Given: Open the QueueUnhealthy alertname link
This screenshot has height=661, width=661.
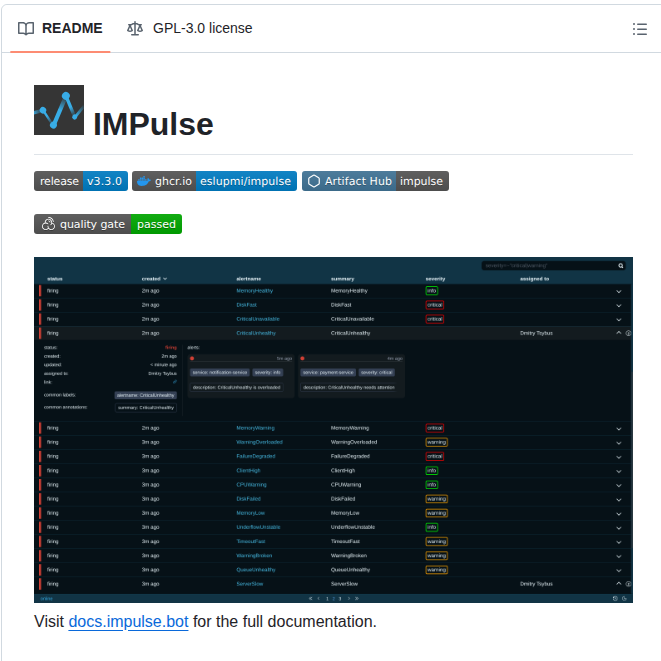Looking at the screenshot, I should (256, 570).
